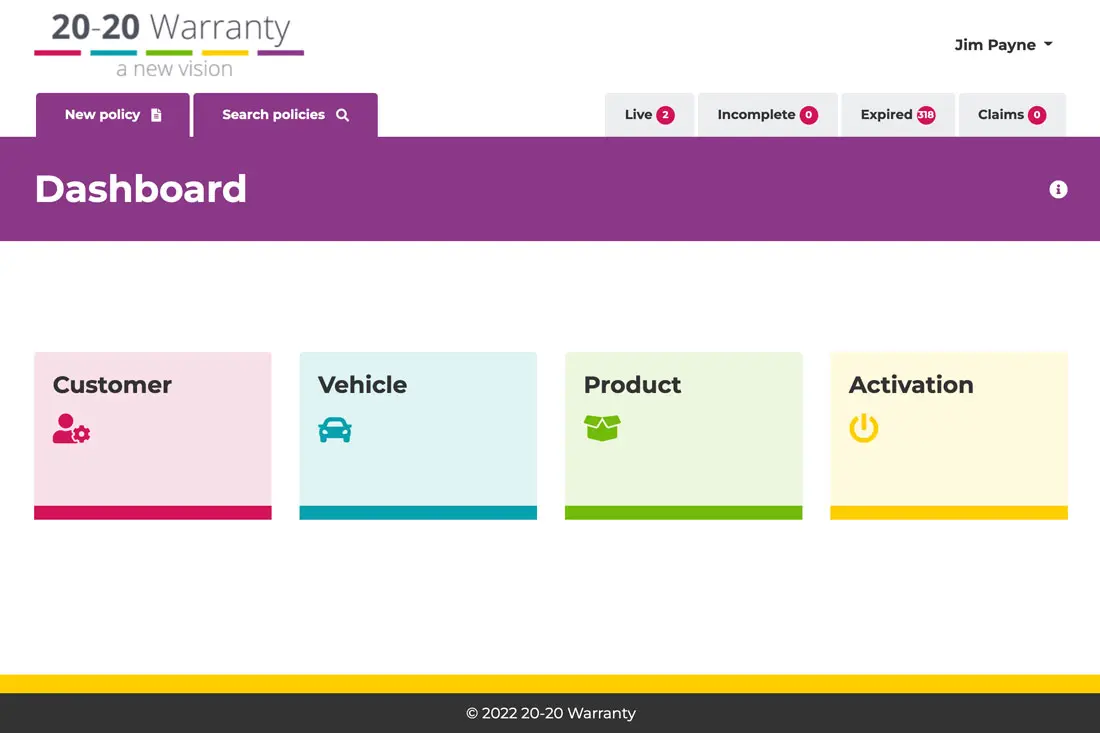Click the magnifier icon beside Search policies

pyautogui.click(x=342, y=115)
